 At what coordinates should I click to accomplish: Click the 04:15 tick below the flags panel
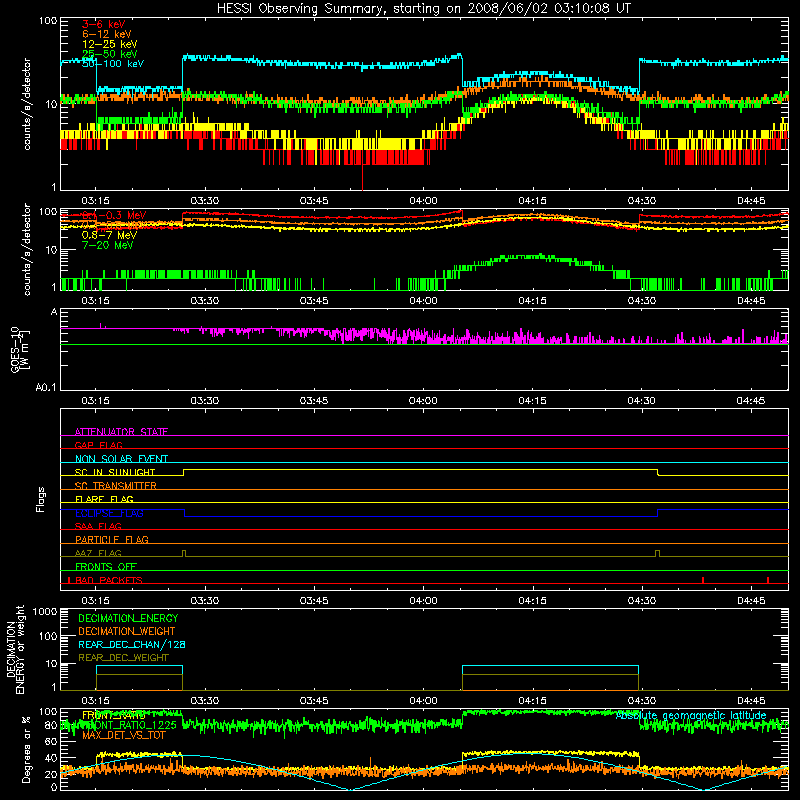(532, 601)
